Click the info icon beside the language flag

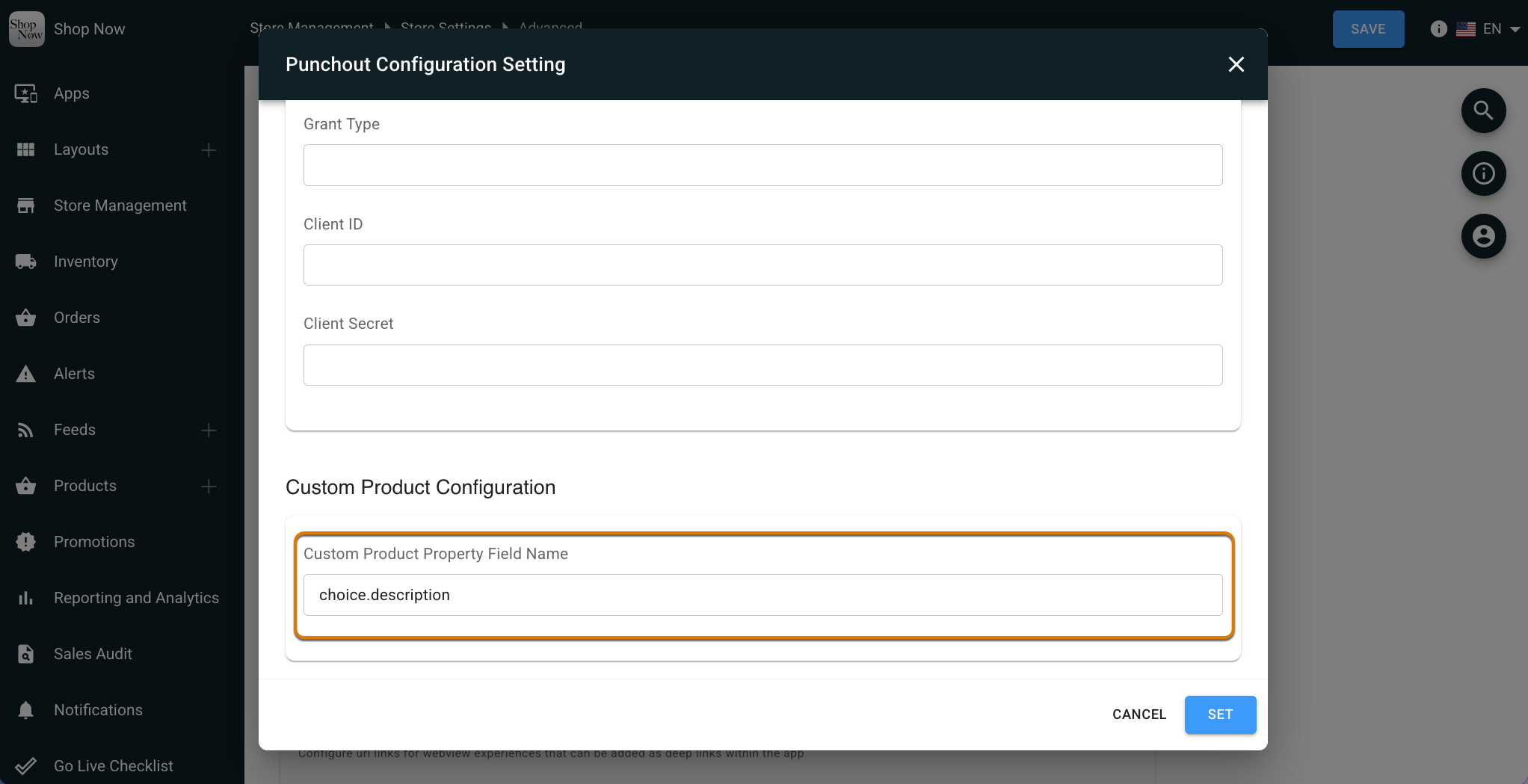point(1439,29)
